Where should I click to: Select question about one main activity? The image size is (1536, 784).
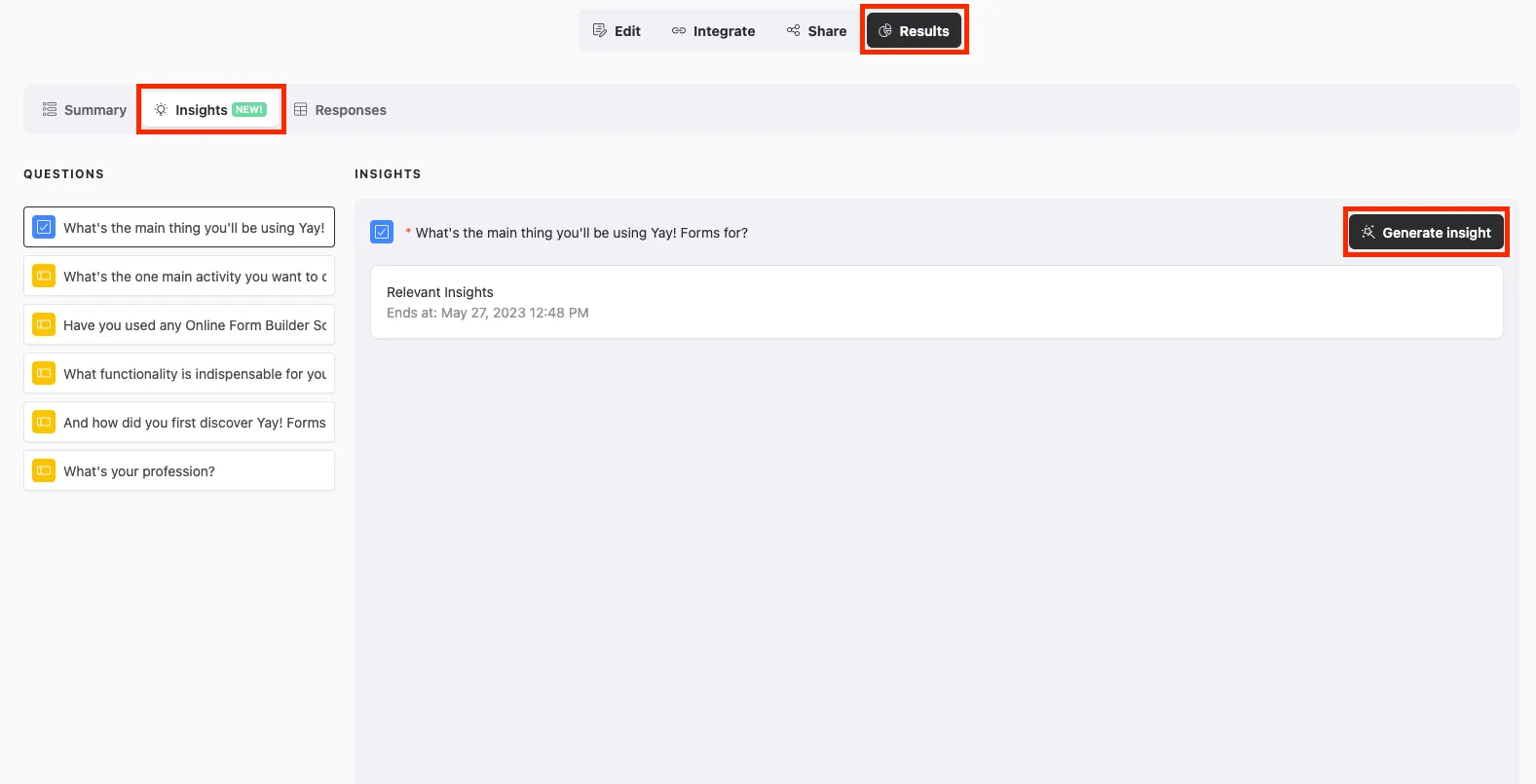[x=179, y=276]
